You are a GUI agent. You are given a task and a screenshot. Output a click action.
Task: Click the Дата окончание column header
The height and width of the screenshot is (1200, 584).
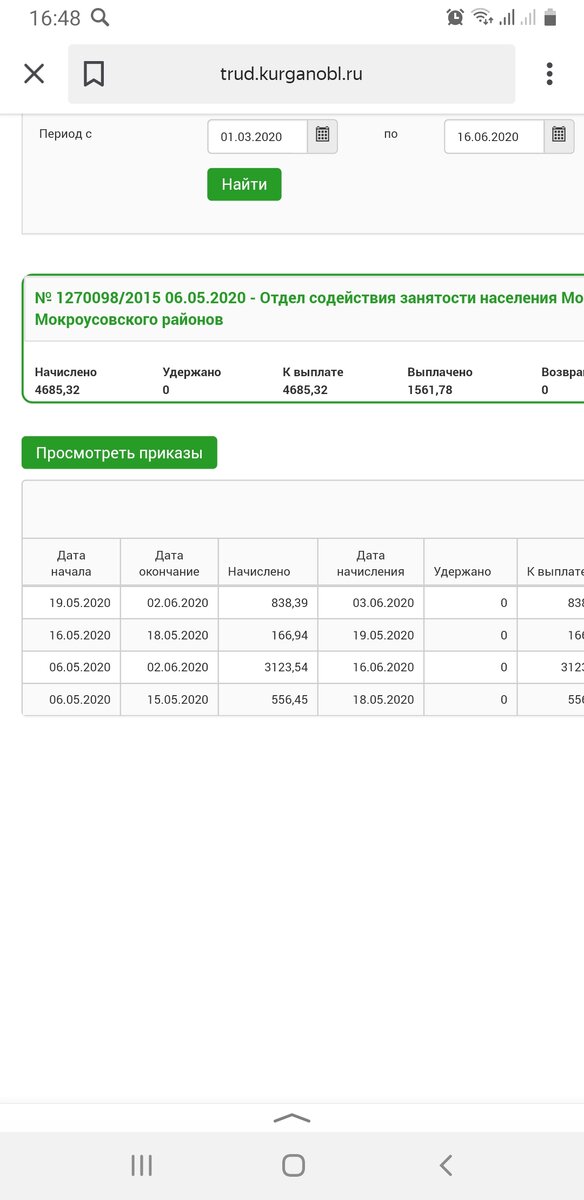point(169,563)
